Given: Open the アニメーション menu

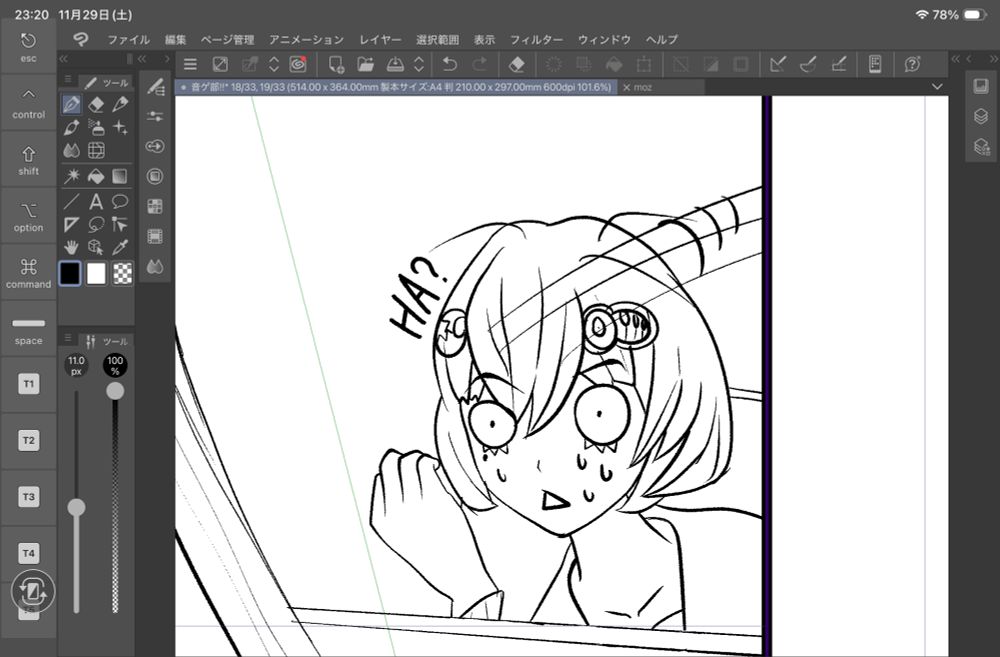Looking at the screenshot, I should point(306,40).
